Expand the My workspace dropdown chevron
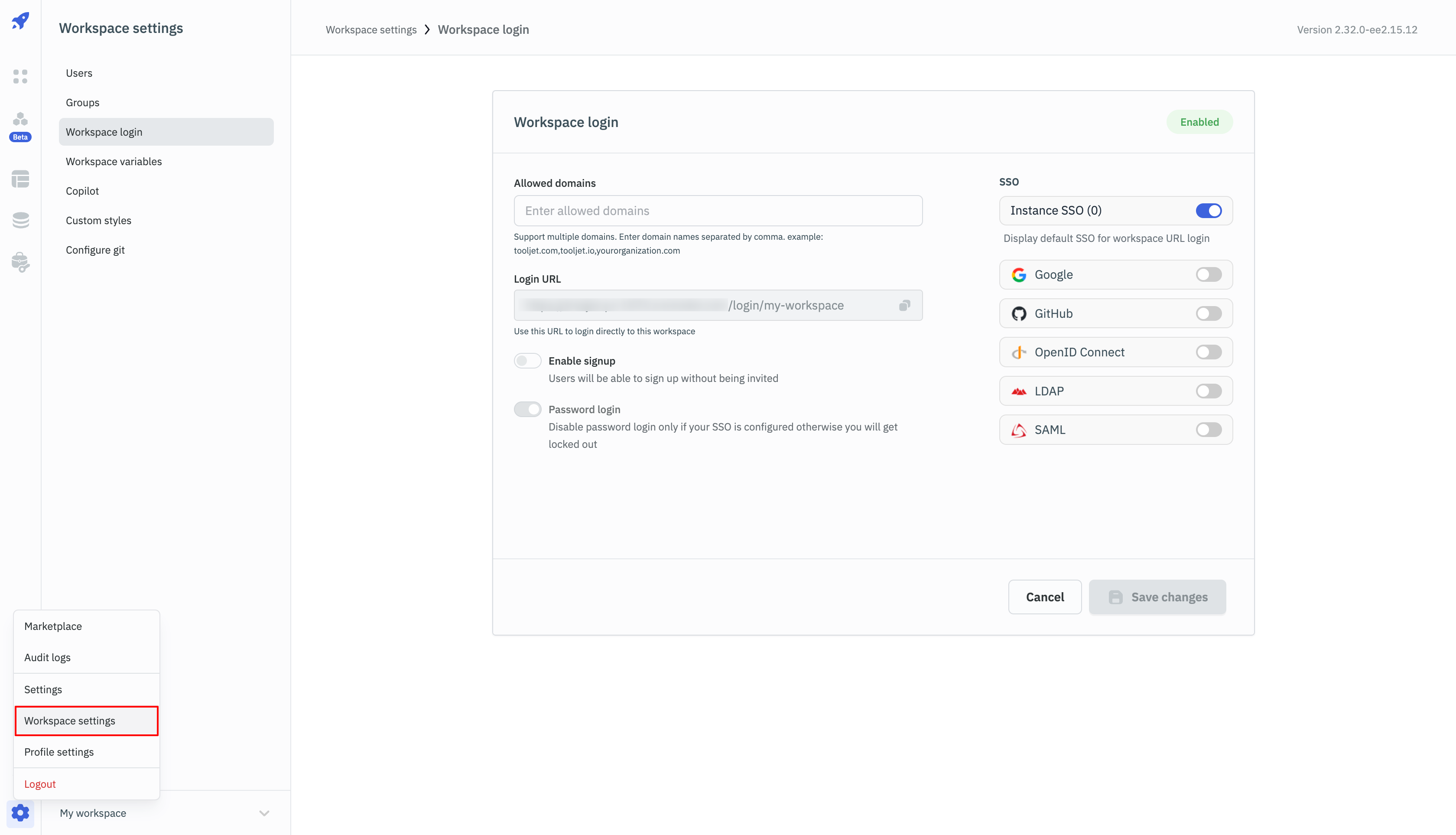The image size is (1456, 835). 264,813
